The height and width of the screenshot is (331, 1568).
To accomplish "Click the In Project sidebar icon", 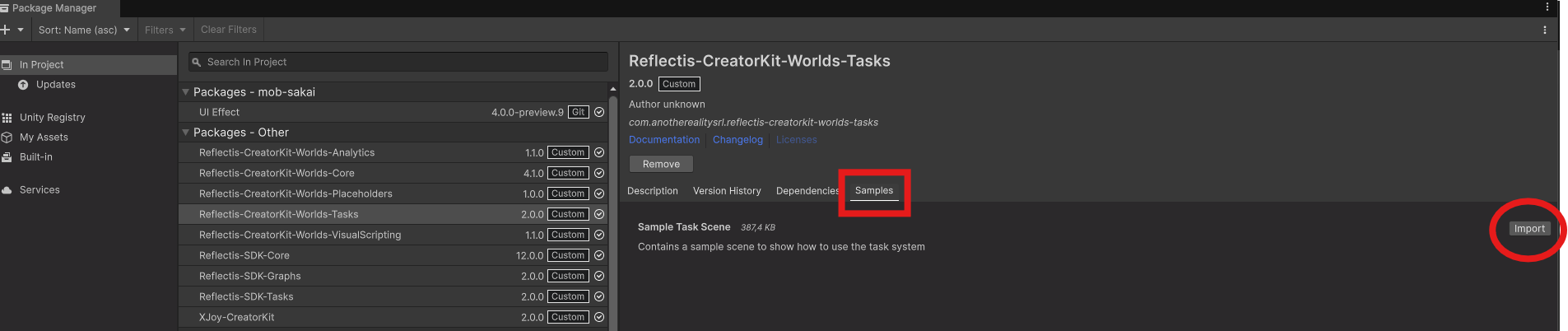I will pos(7,64).
